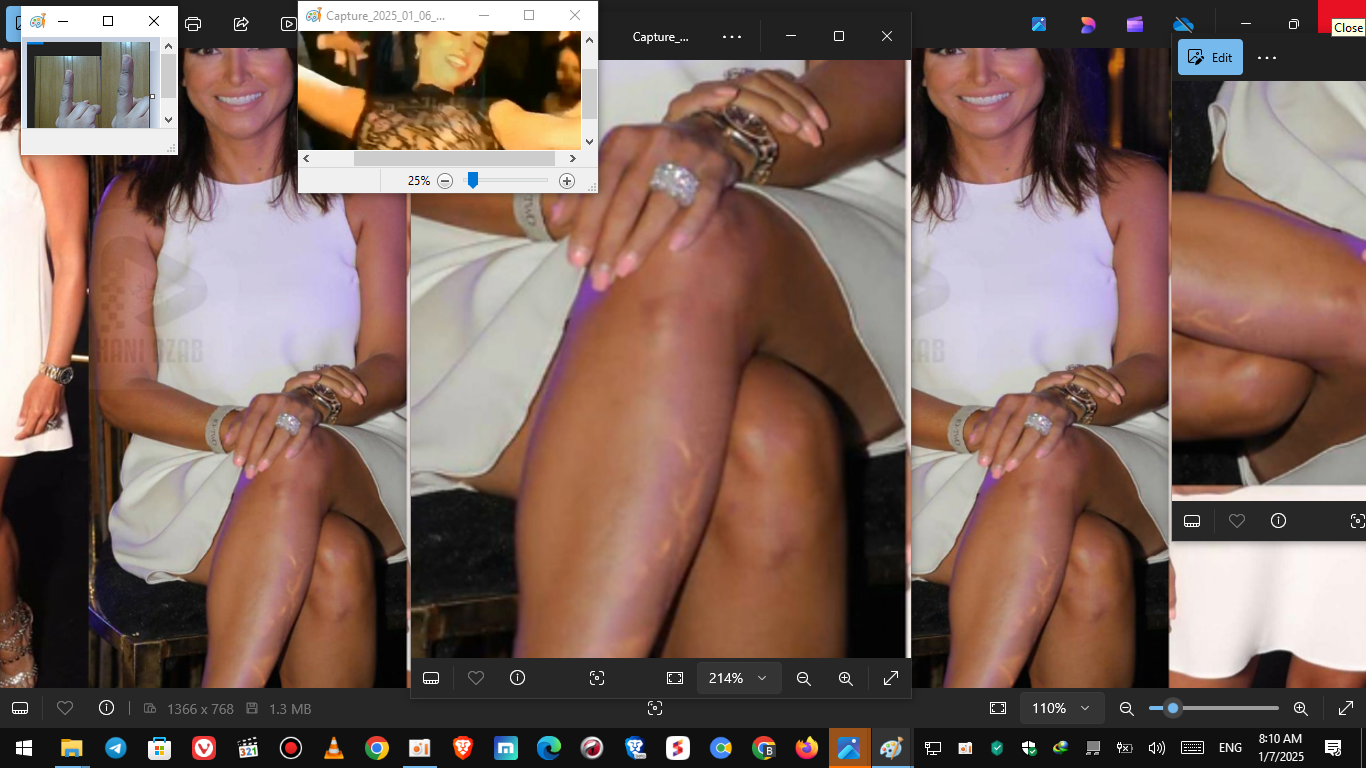This screenshot has width=1366, height=768.
Task: Click the Share icon in the Photos toolbar
Action: [241, 24]
